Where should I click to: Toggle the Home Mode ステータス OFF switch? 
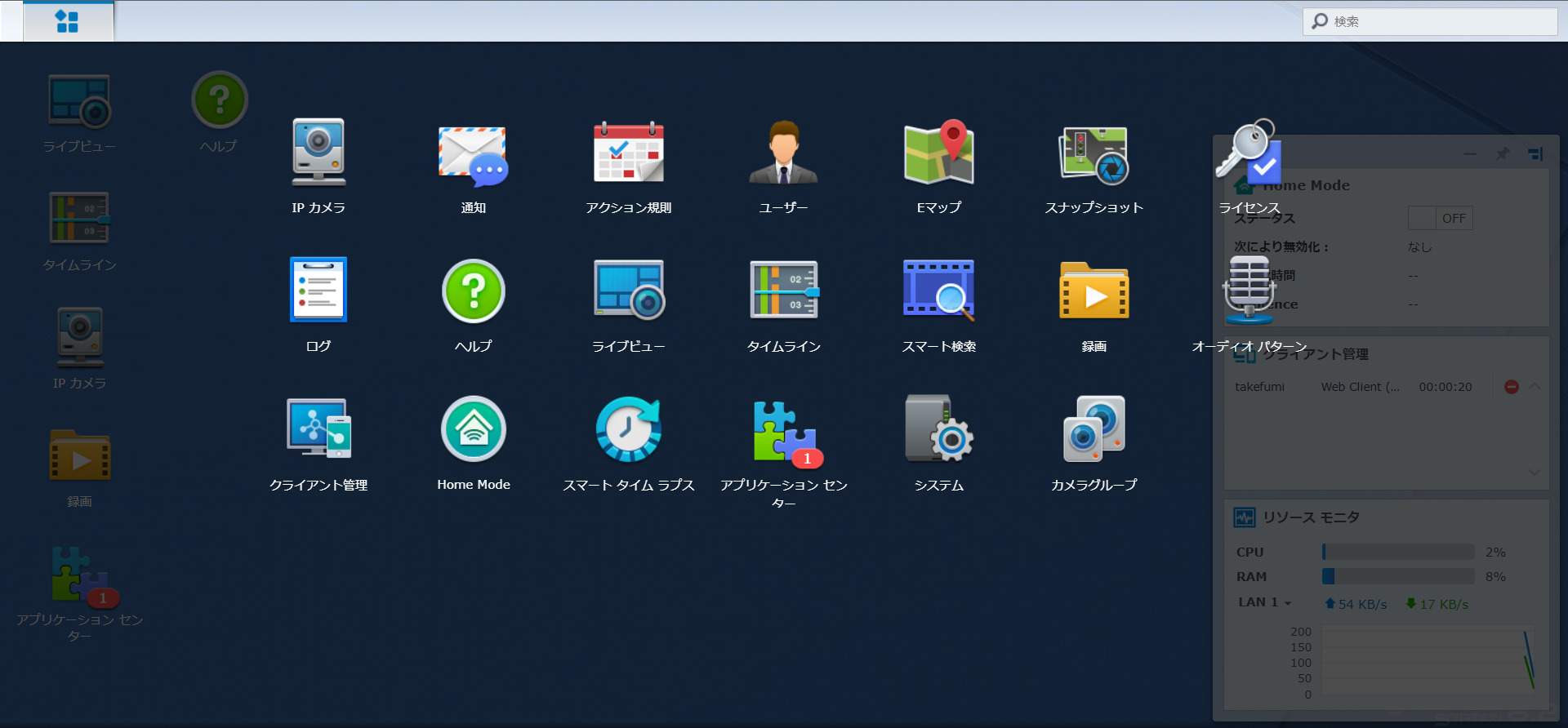(1440, 218)
